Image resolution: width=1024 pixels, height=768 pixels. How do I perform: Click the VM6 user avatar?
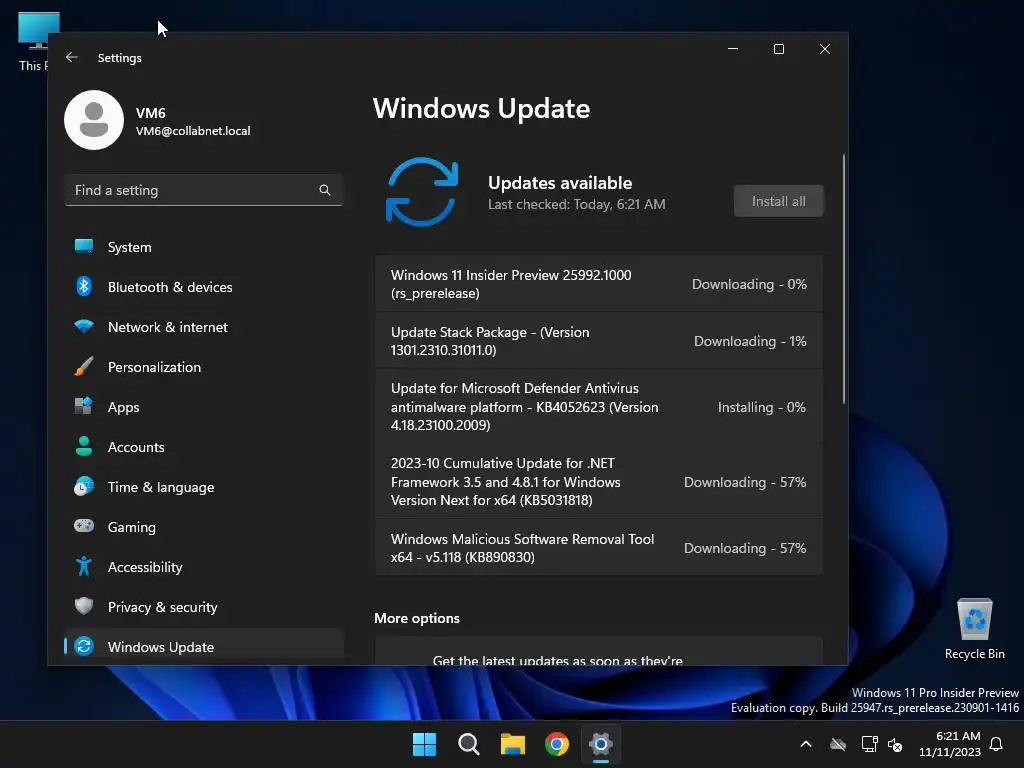click(94, 120)
